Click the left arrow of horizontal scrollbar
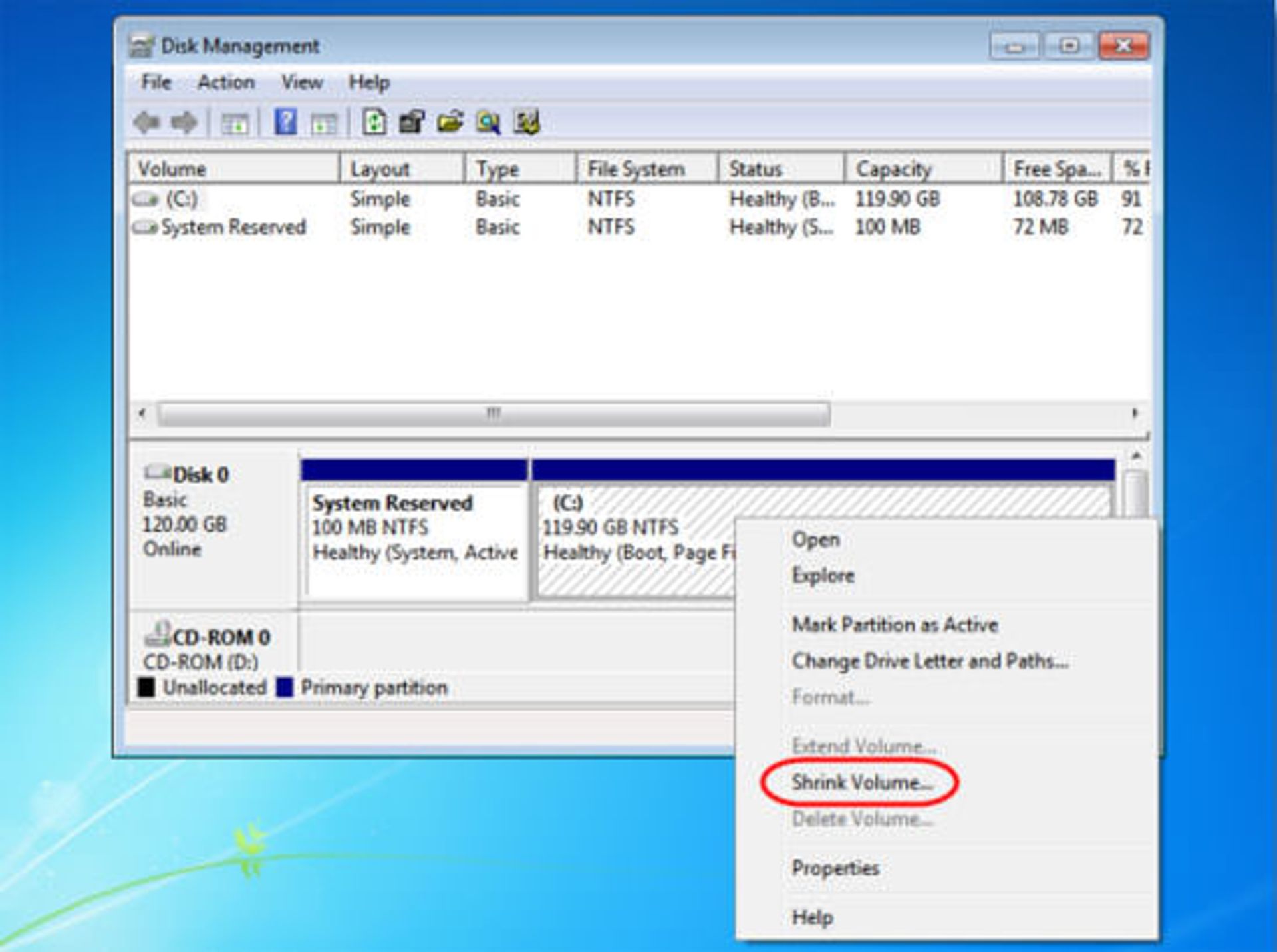Image resolution: width=1277 pixels, height=952 pixels. [142, 414]
